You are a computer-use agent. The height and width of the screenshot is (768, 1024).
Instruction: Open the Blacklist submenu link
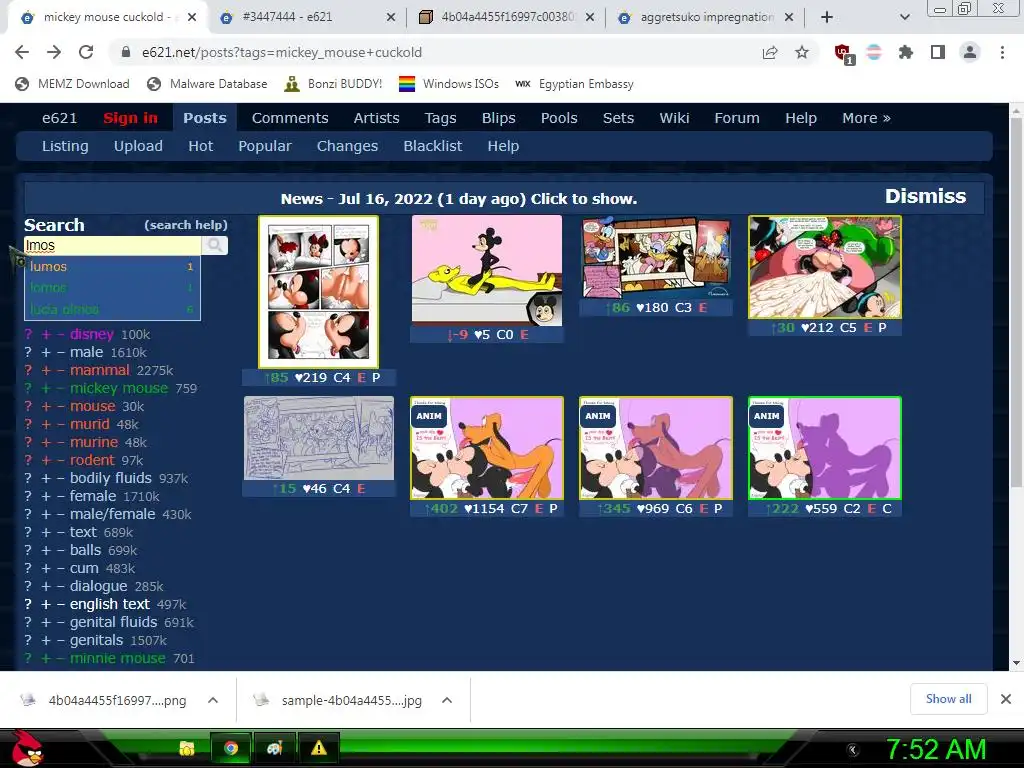tap(432, 146)
